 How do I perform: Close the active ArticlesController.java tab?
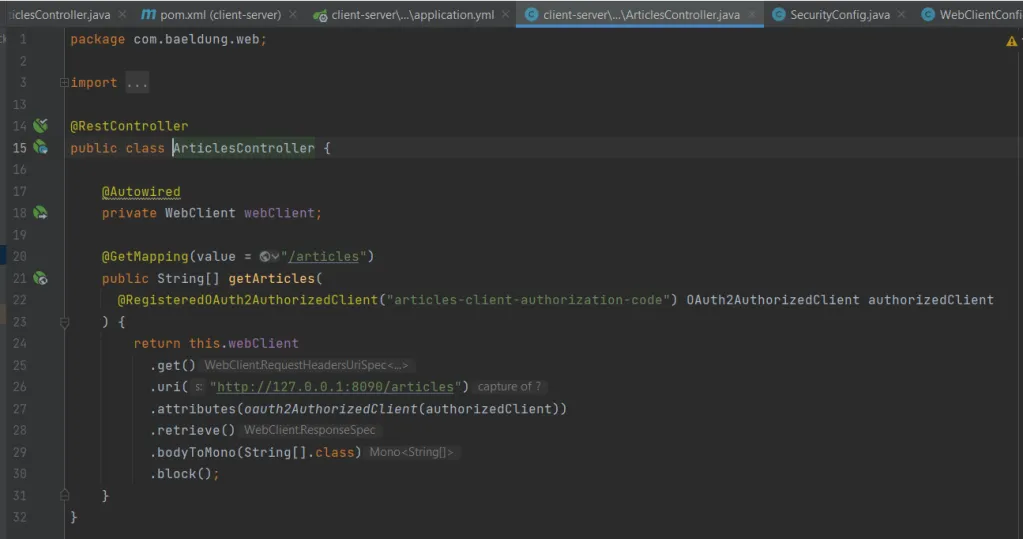pyautogui.click(x=752, y=14)
